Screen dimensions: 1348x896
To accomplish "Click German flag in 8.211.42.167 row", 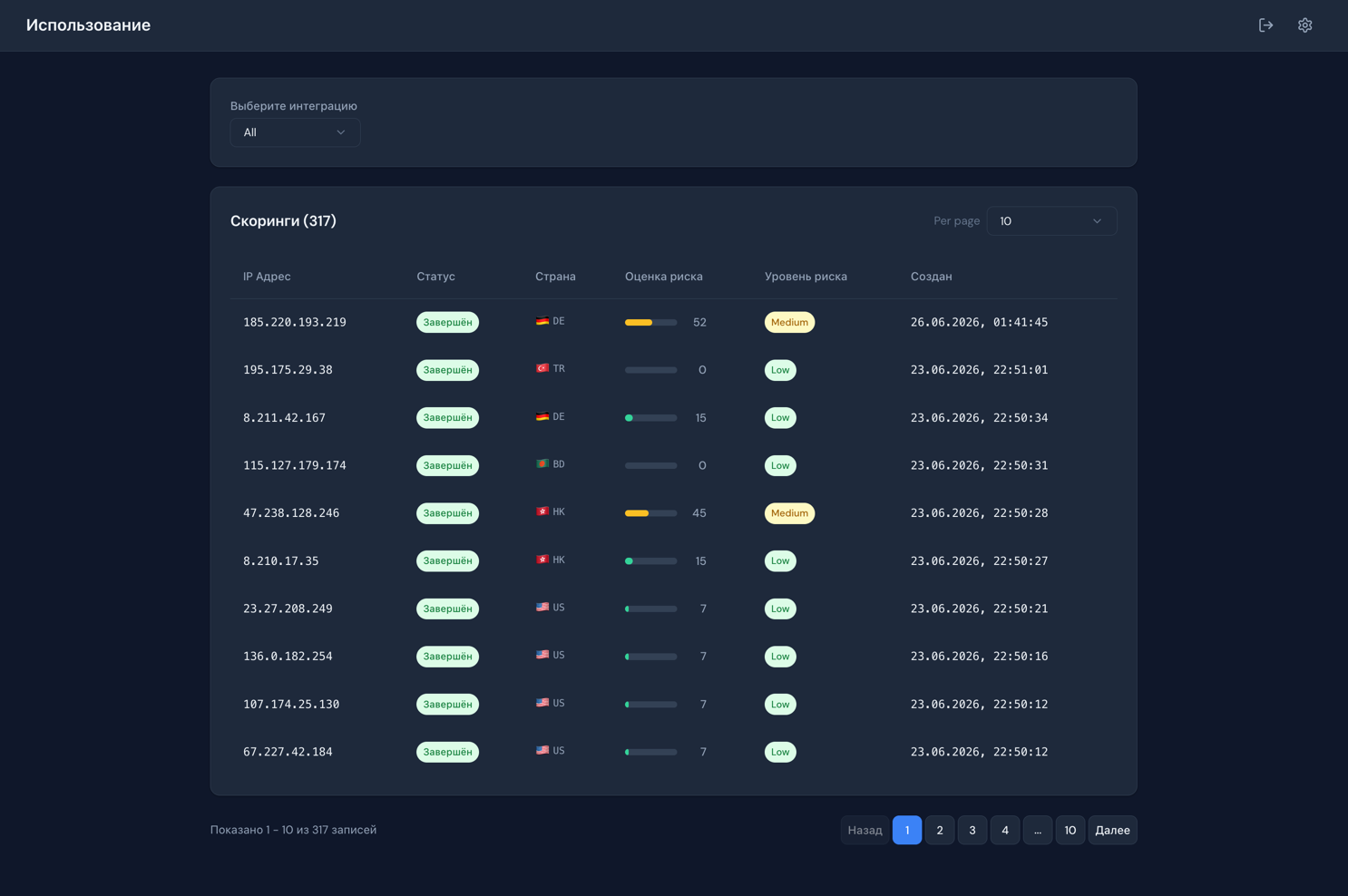I will click(x=542, y=416).
